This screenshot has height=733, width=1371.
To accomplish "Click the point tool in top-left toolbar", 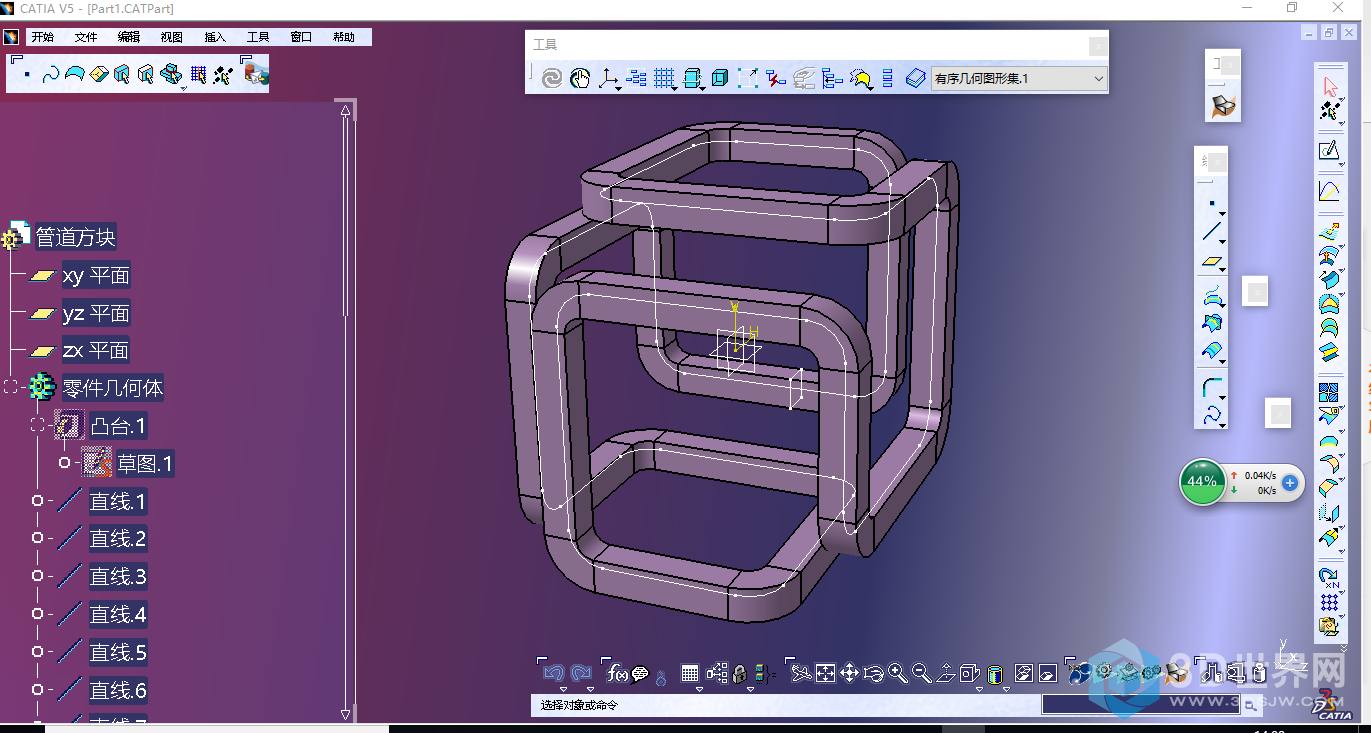I will tap(27, 74).
